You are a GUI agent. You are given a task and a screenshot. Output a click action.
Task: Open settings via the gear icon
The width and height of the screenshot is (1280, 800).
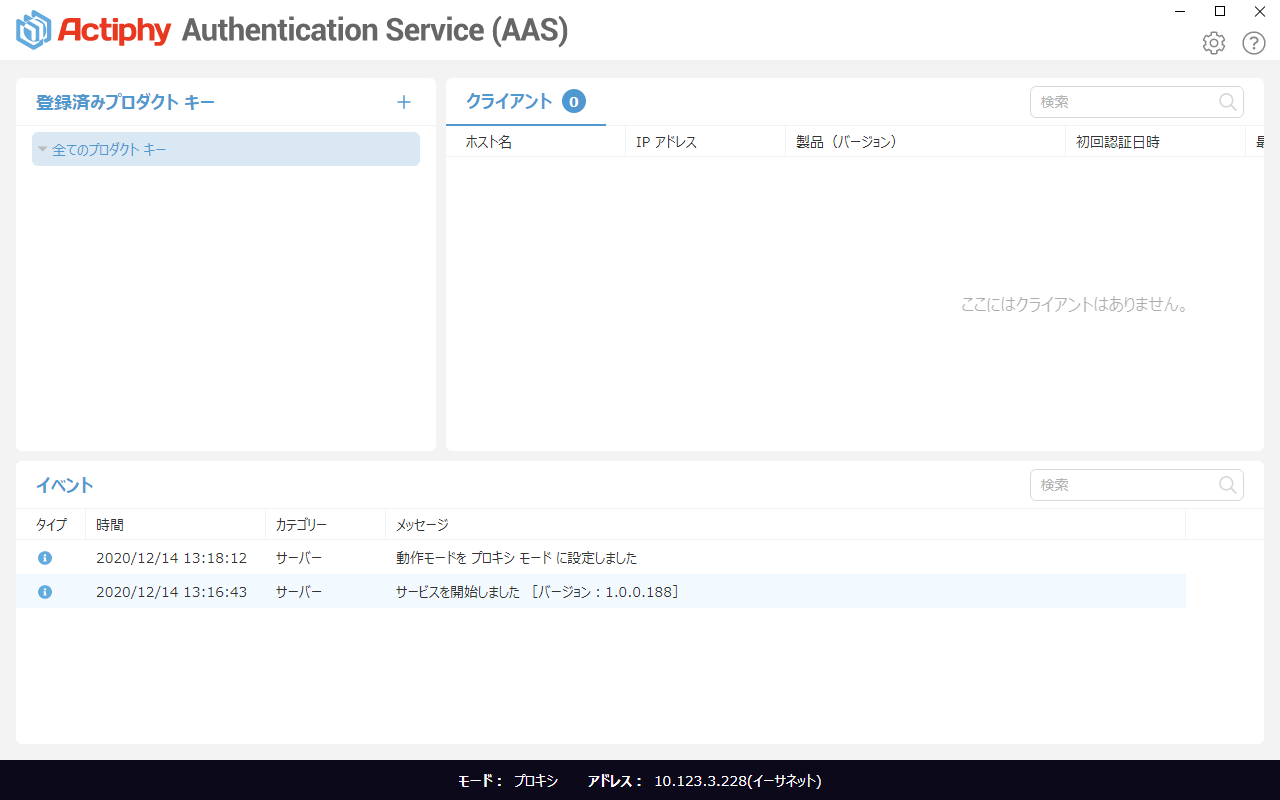1214,43
